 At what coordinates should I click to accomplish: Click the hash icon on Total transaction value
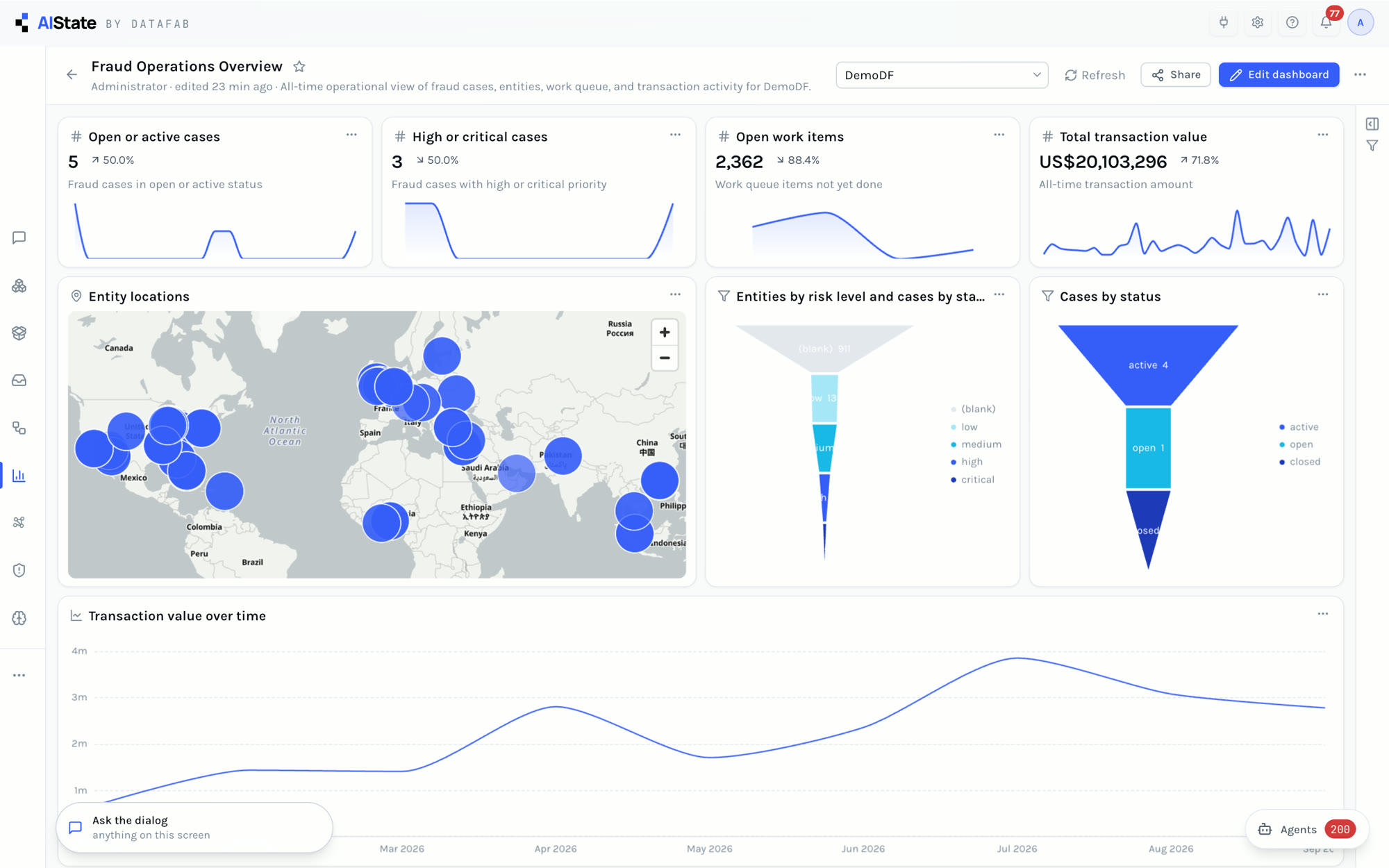pyautogui.click(x=1047, y=137)
